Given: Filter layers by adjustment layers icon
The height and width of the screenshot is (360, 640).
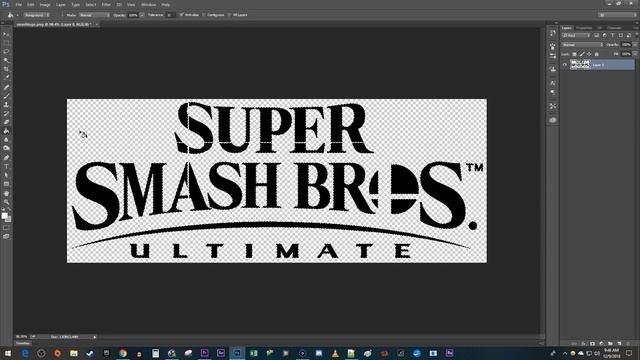Looking at the screenshot, I should [x=604, y=36].
